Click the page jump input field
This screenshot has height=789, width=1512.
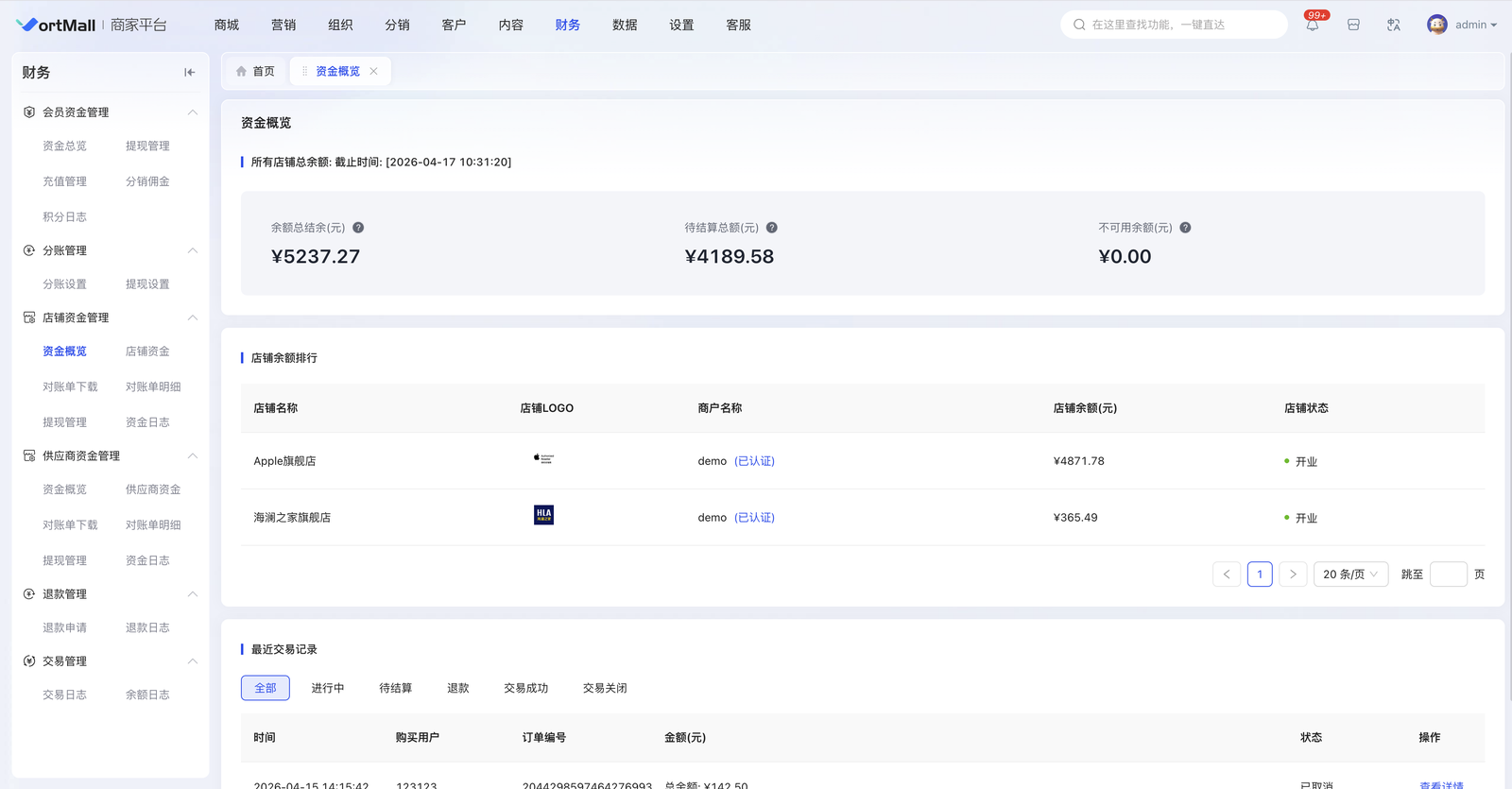coord(1448,575)
